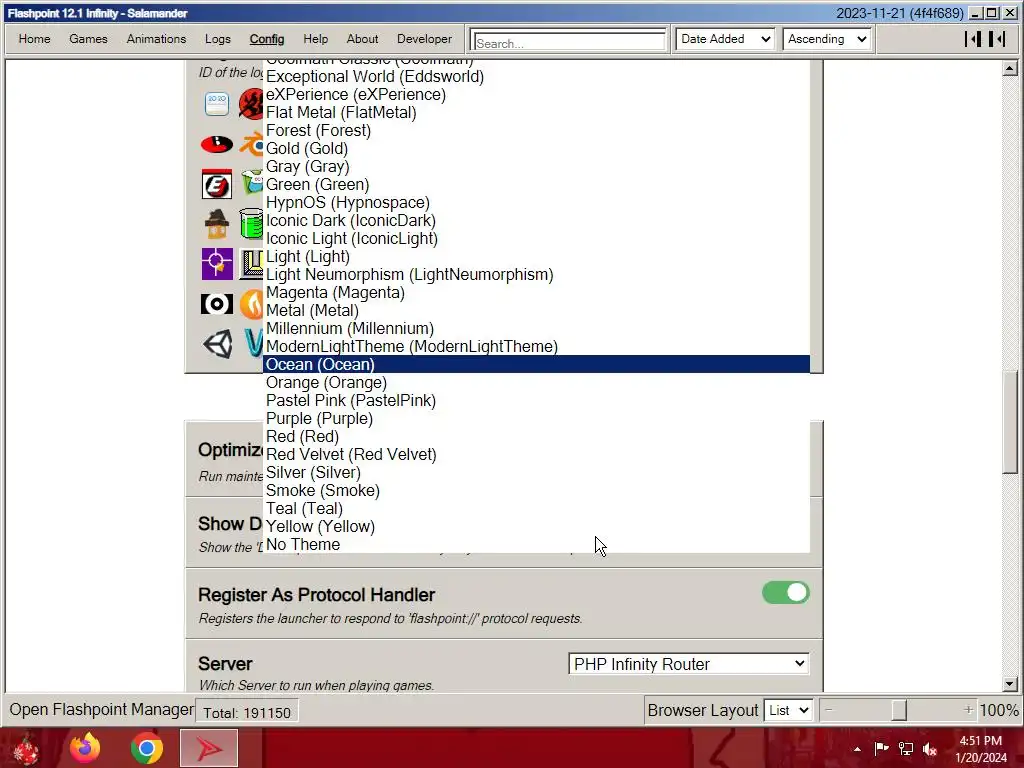The image size is (1024, 768).
Task: Click the network tray icon
Action: (906, 749)
